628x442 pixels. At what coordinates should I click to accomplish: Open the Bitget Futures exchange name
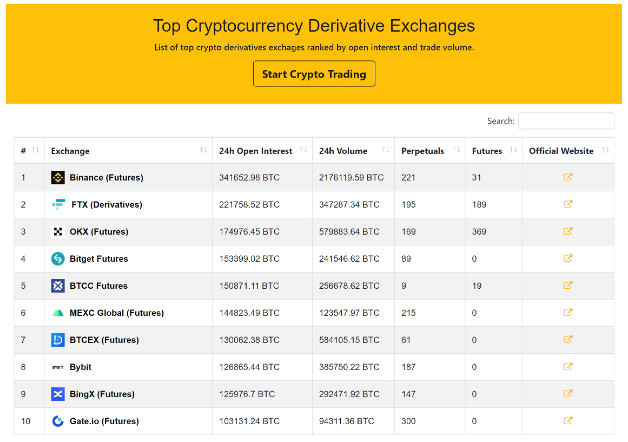coord(99,259)
